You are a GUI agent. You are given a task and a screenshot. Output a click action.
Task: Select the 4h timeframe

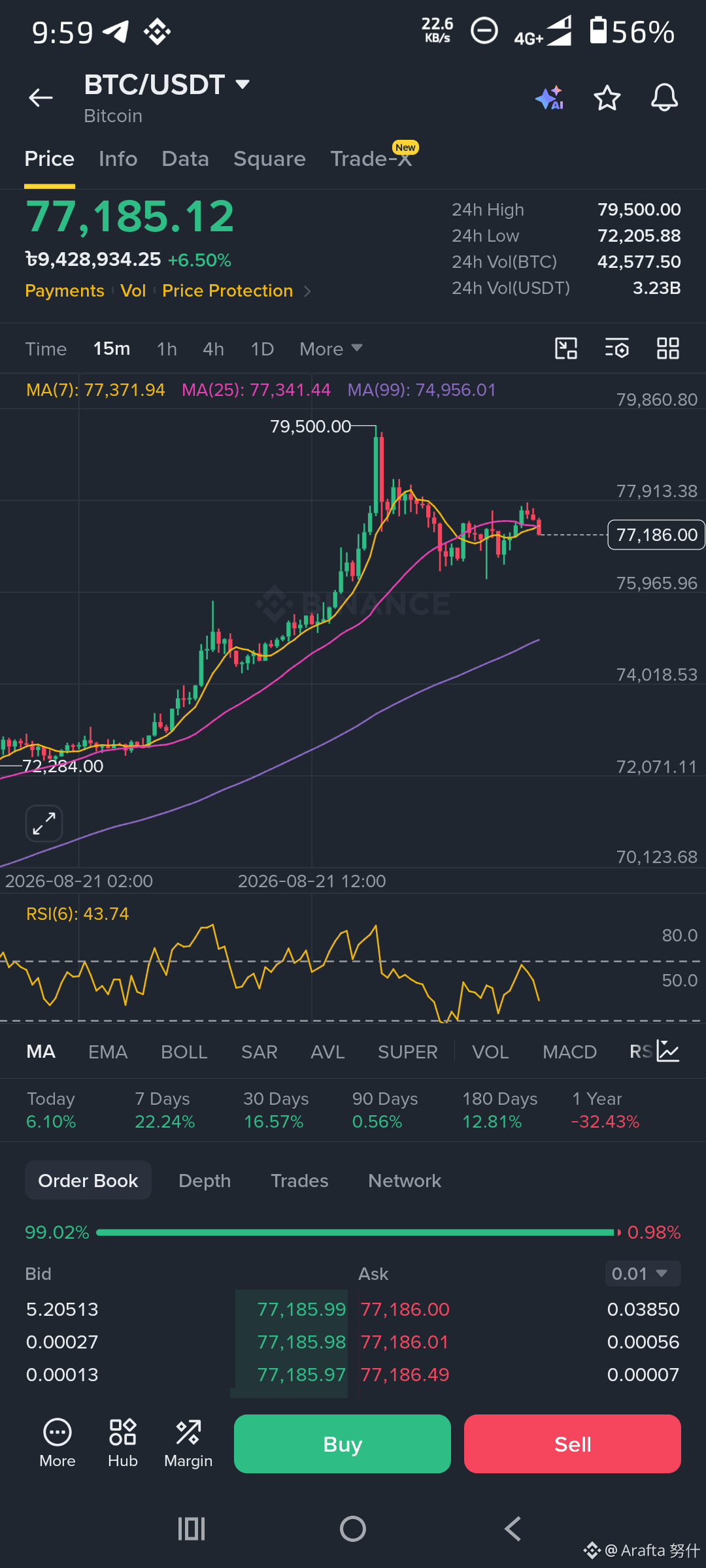pyautogui.click(x=214, y=349)
